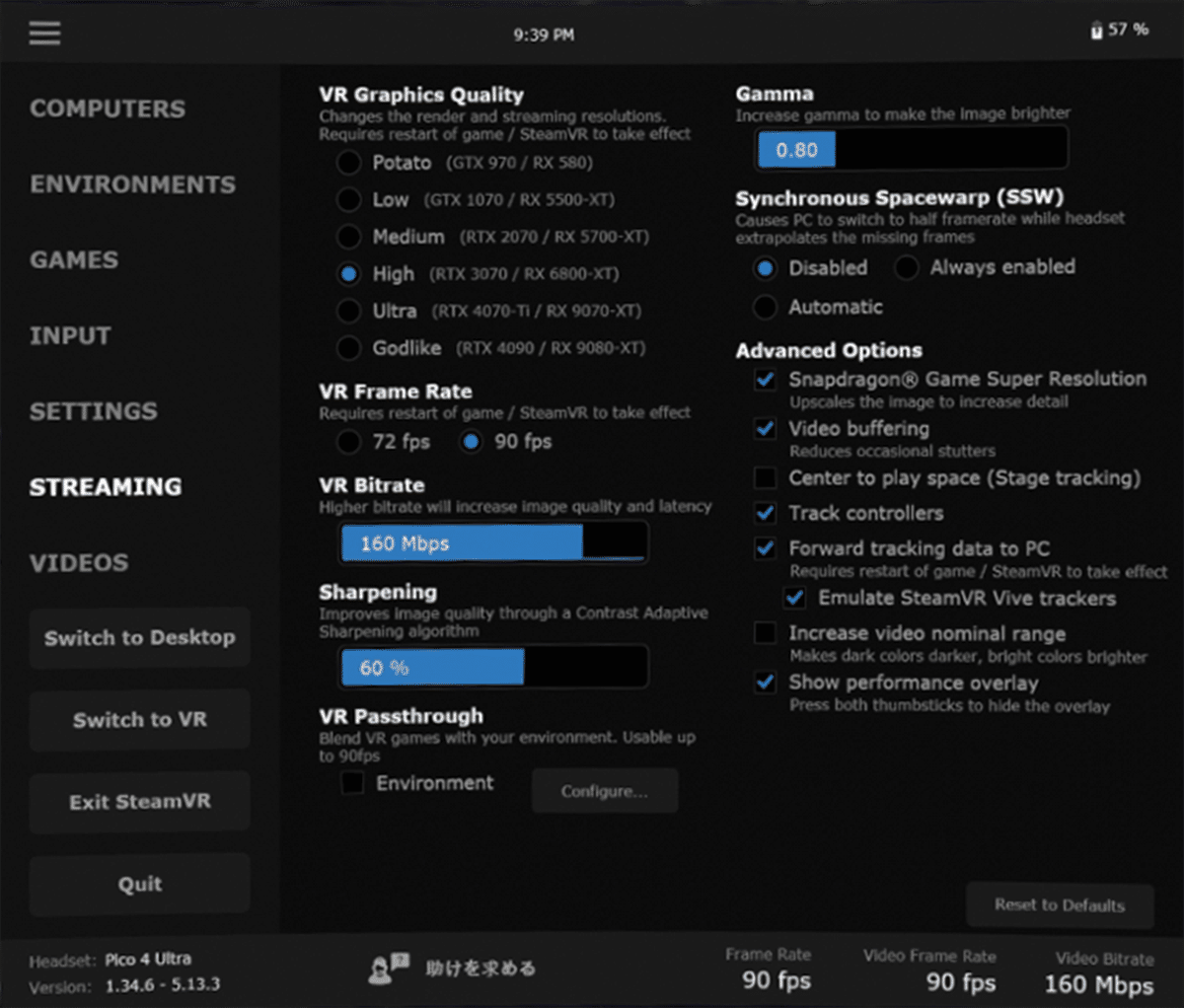Turn off Video buffering
Screen dimensions: 1184x1008
(765, 428)
